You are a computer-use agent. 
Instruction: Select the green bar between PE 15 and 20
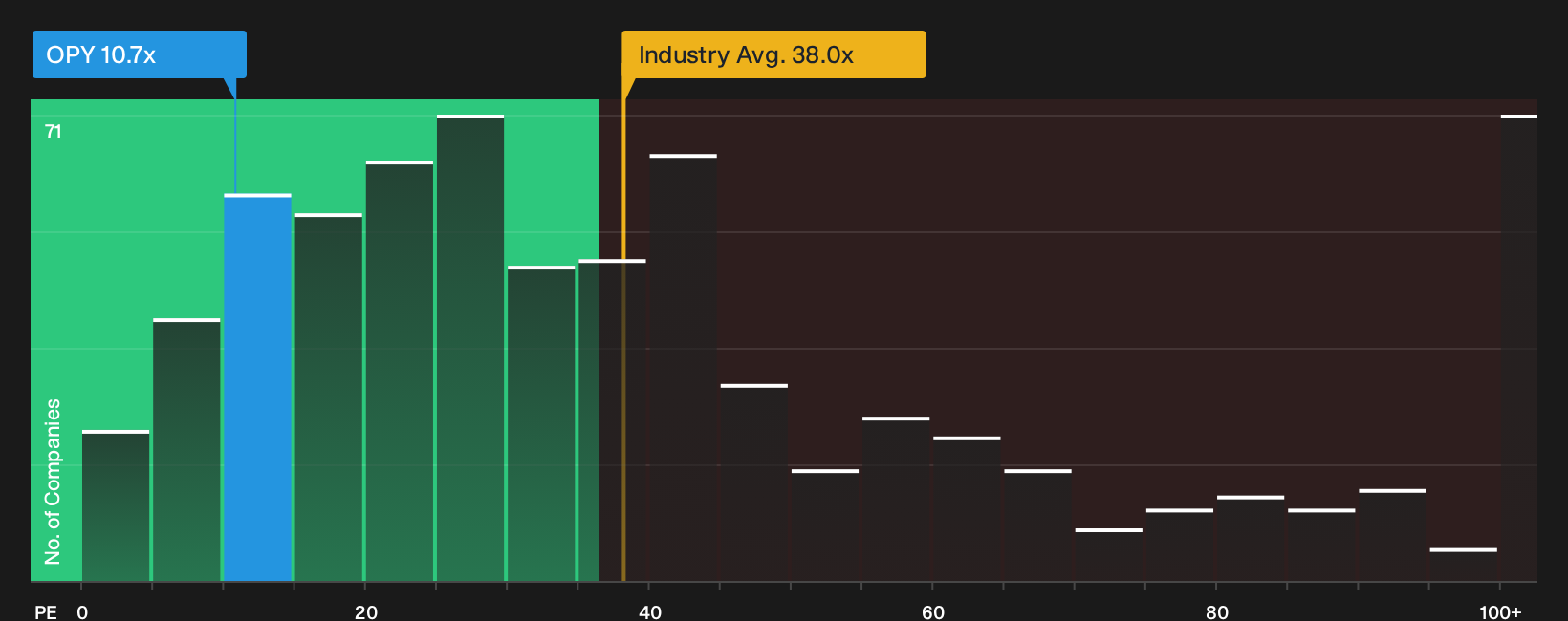coord(329,397)
